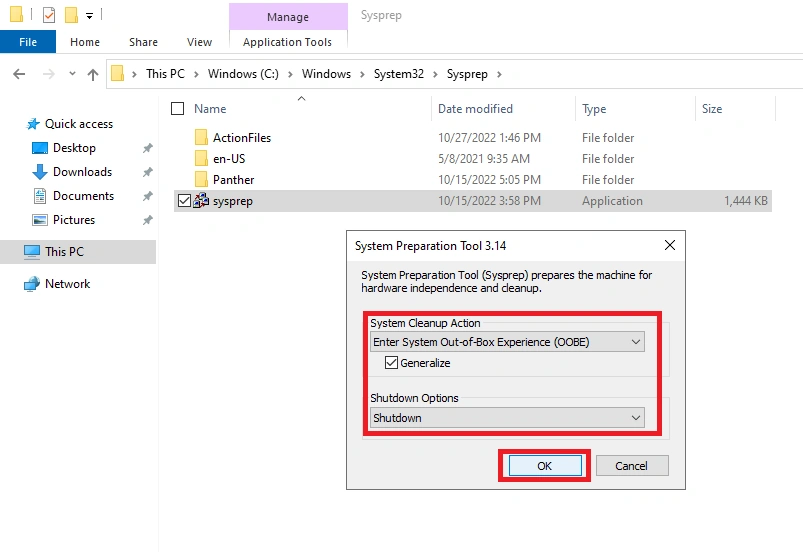The width and height of the screenshot is (803, 552).
Task: Go back with the left arrow
Action: coord(19,74)
